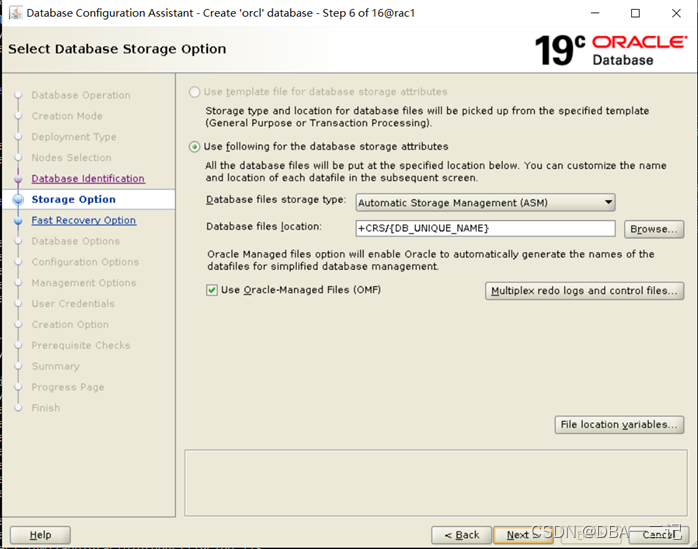This screenshot has width=698, height=549.
Task: Click the Help button
Action: point(40,535)
